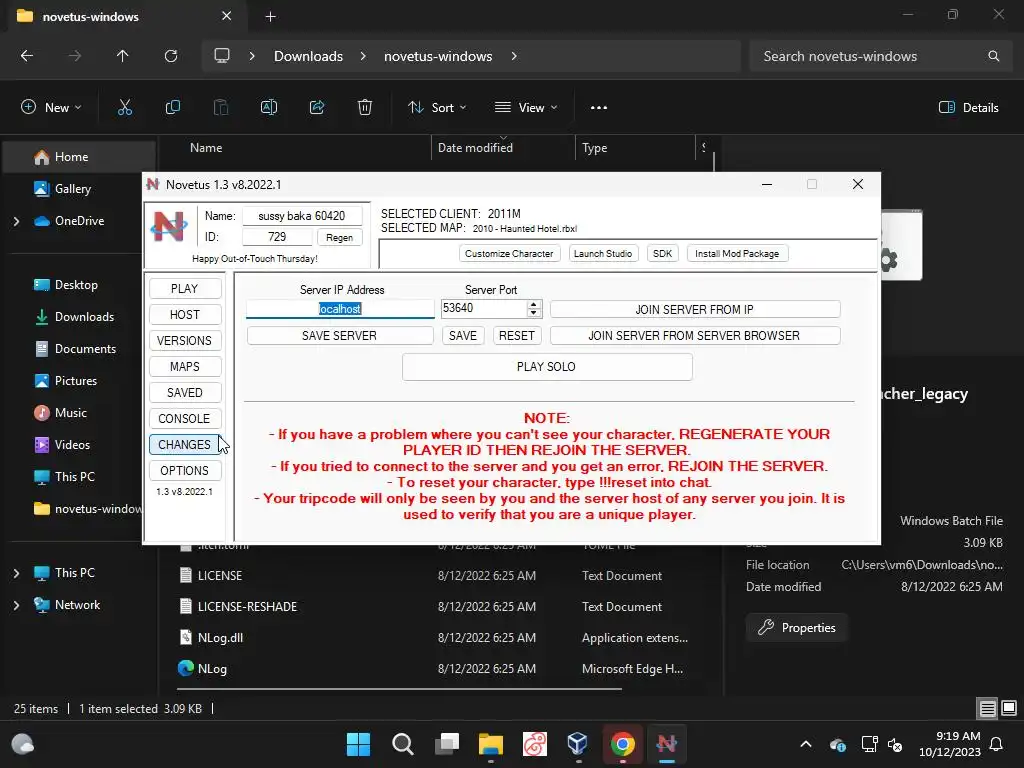1024x768 pixels.
Task: Click the SDK button
Action: pos(662,253)
